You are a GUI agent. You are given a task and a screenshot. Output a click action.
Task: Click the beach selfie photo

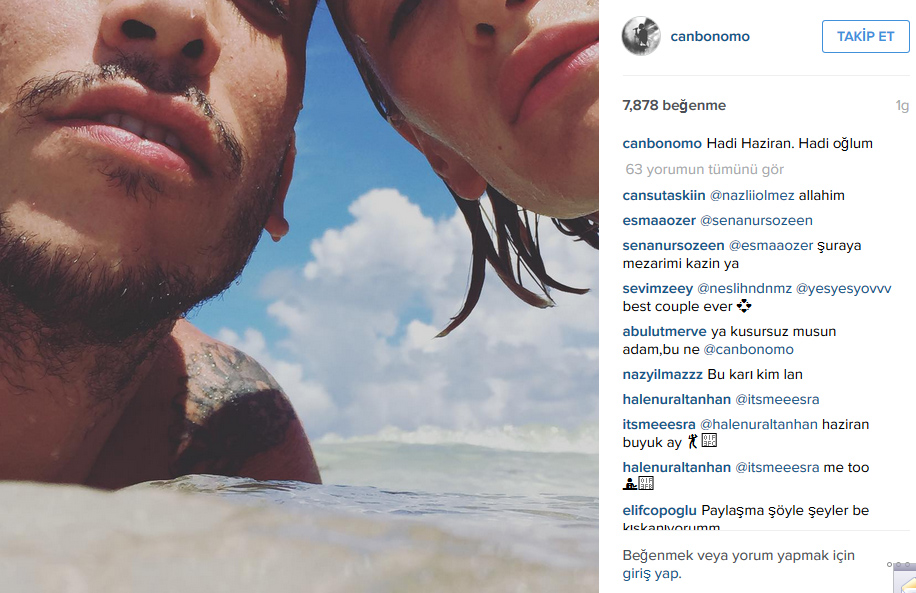pos(299,296)
